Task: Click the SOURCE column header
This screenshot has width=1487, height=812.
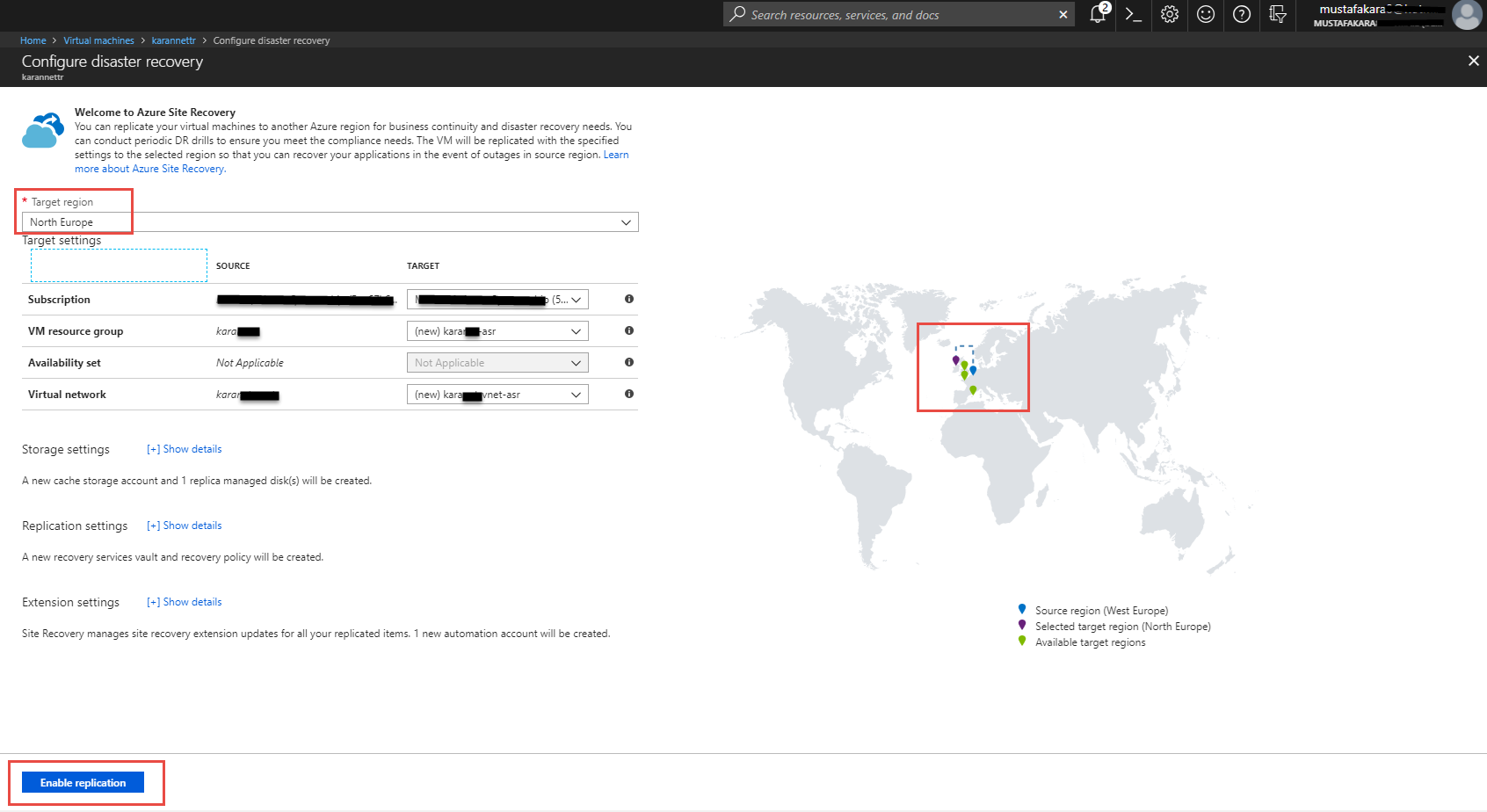Action: click(233, 265)
